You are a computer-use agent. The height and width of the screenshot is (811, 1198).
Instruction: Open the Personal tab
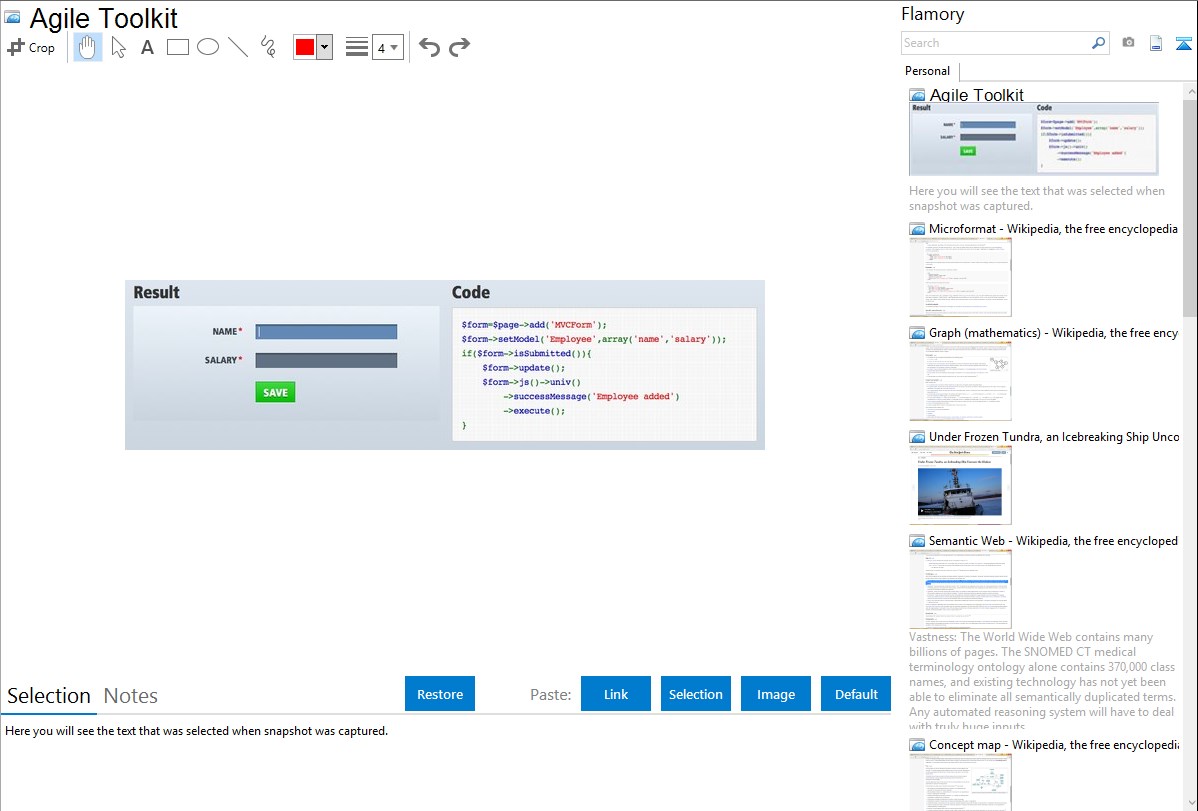point(927,71)
